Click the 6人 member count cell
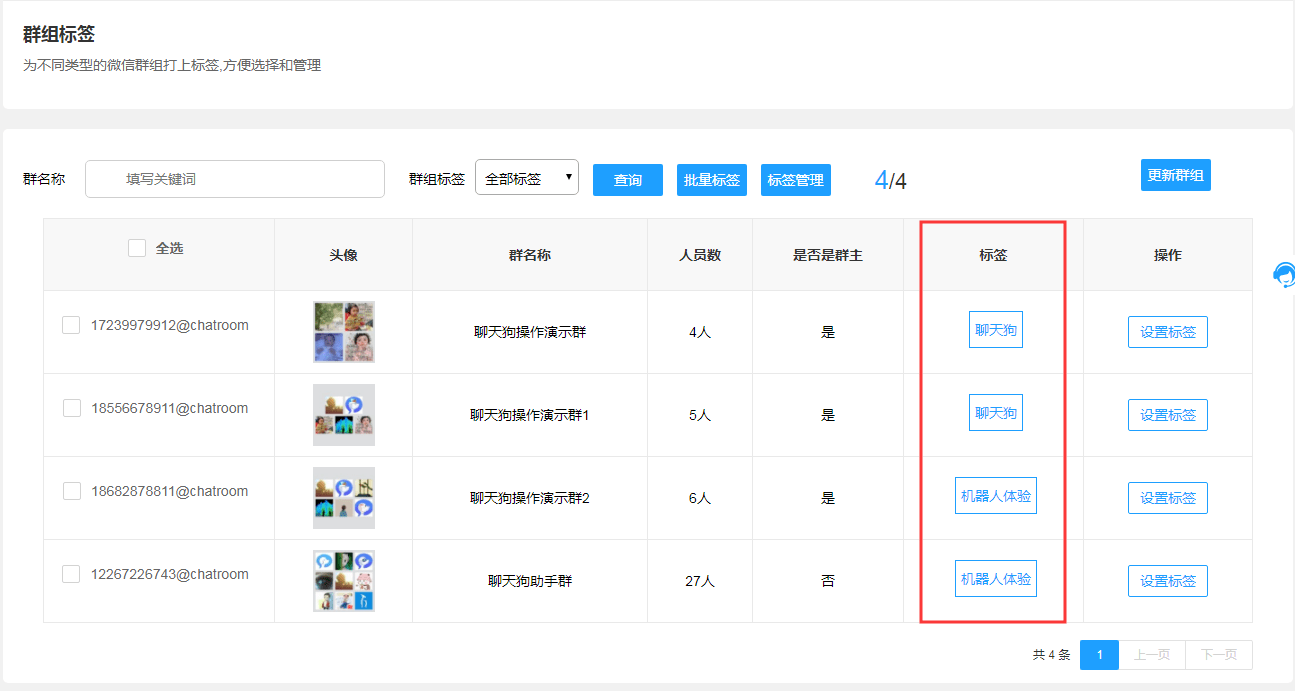This screenshot has width=1295, height=691. pyautogui.click(x=700, y=498)
